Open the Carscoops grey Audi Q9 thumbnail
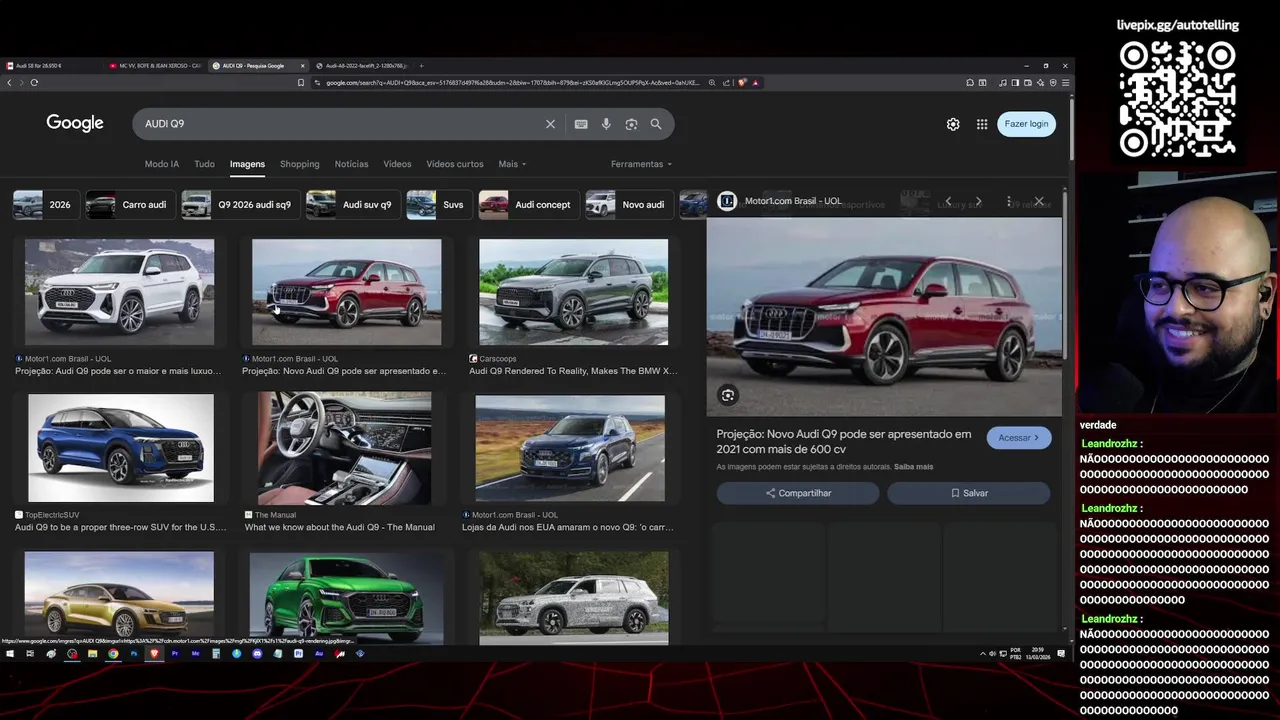 [x=573, y=292]
